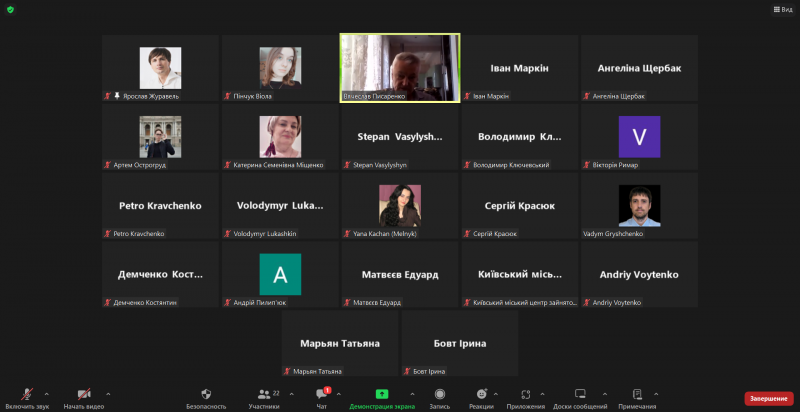This screenshot has height=412, width=800.
Task: Click muted mic icon on Бовт Ірина label
Action: pos(407,371)
